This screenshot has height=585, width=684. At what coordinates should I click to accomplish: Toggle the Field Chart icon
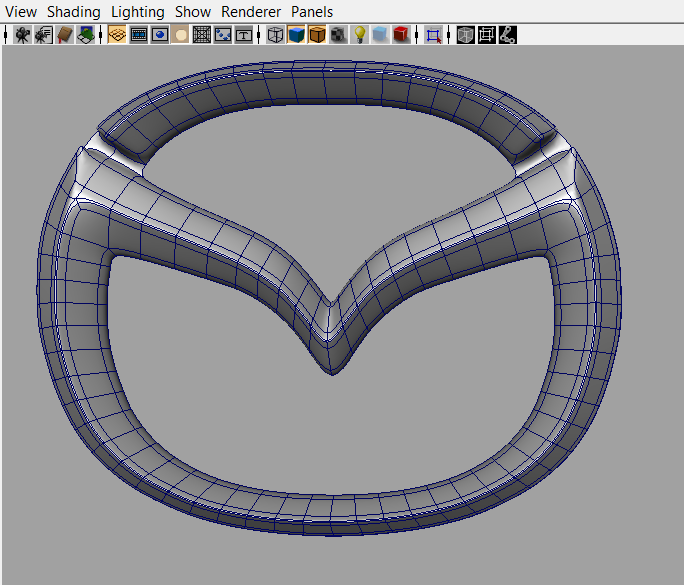(x=202, y=35)
